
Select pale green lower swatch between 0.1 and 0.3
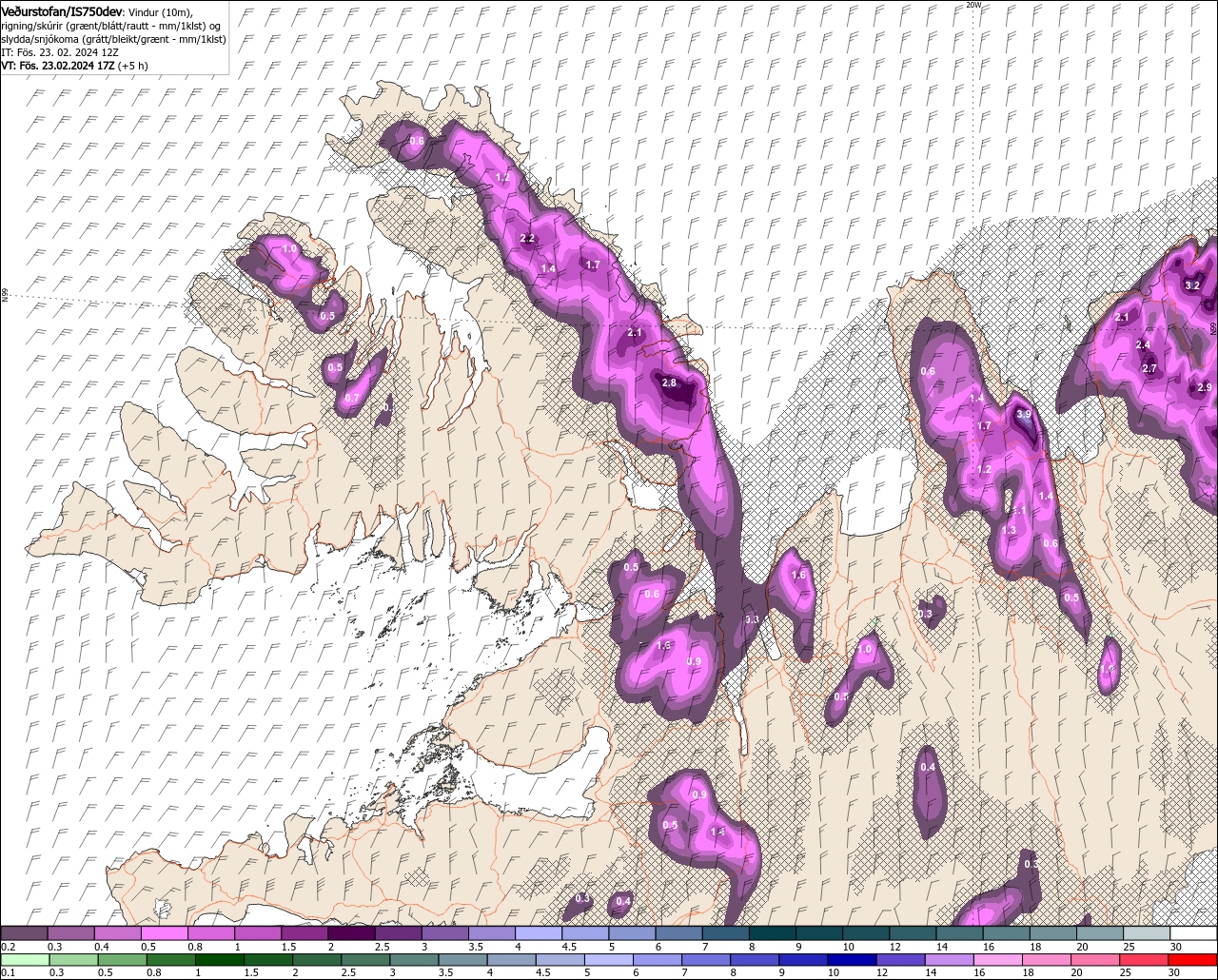(26, 959)
